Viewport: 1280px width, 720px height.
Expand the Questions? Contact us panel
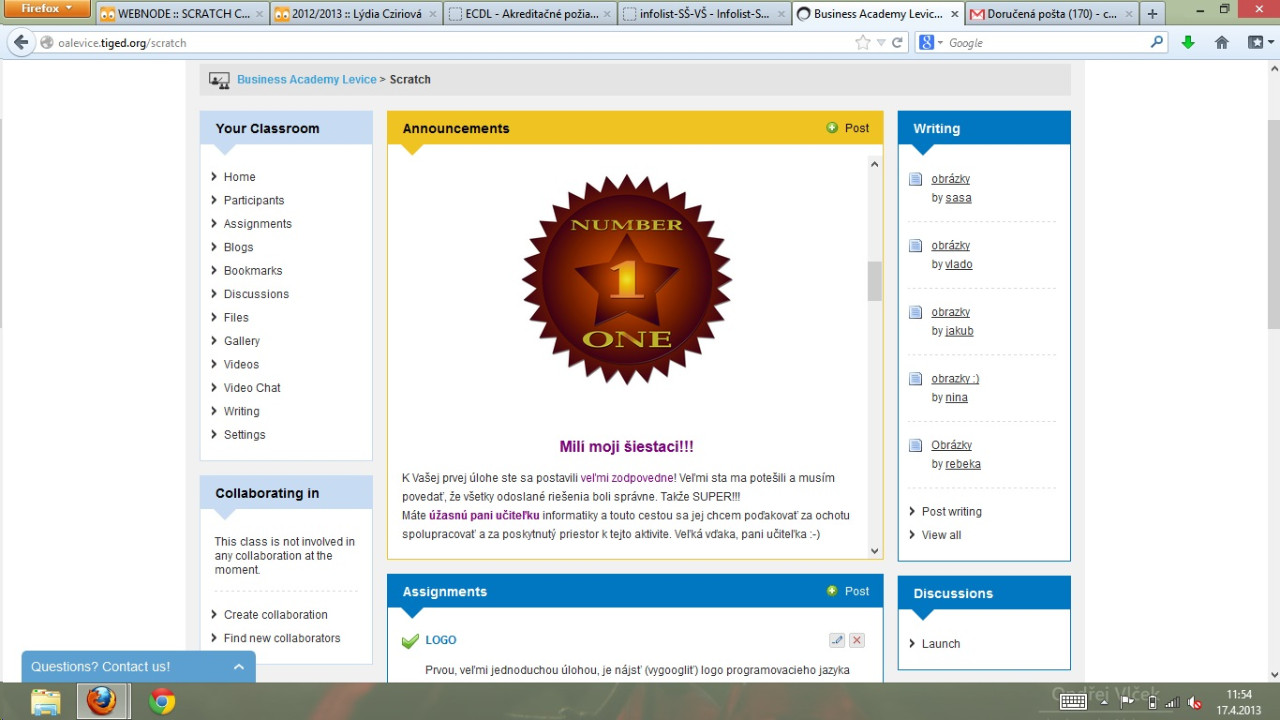(238, 667)
